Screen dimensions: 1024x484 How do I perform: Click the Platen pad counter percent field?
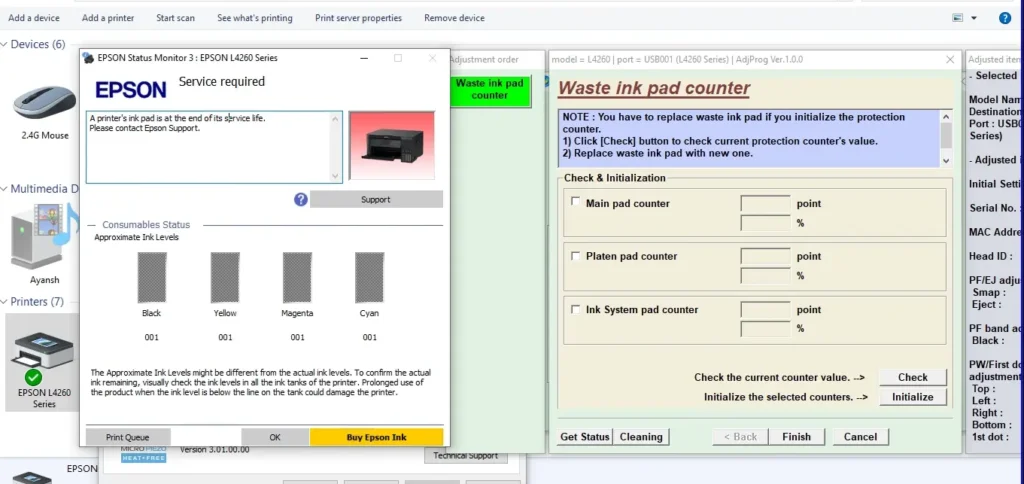coord(765,276)
